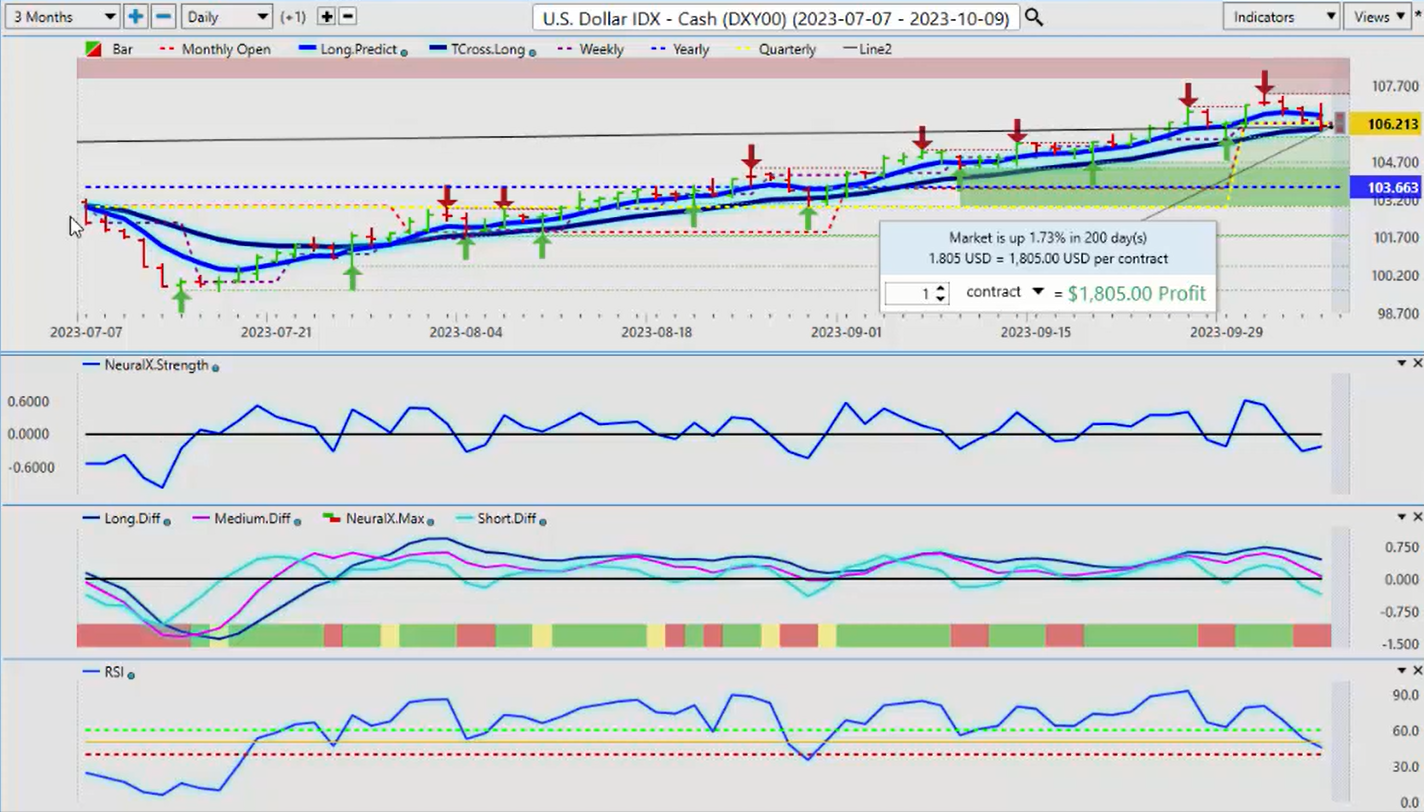Click the 106.213 yellow price label

click(x=1385, y=124)
